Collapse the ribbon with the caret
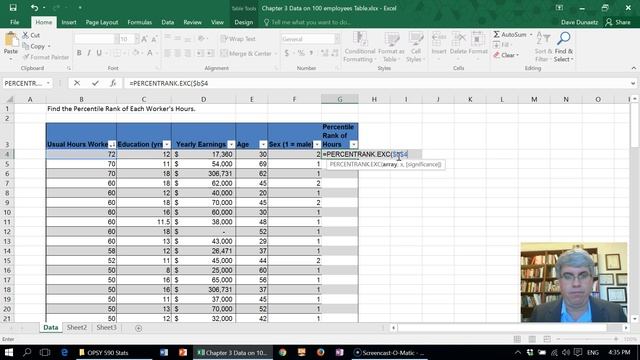This screenshot has height=360, width=640. coord(633,68)
